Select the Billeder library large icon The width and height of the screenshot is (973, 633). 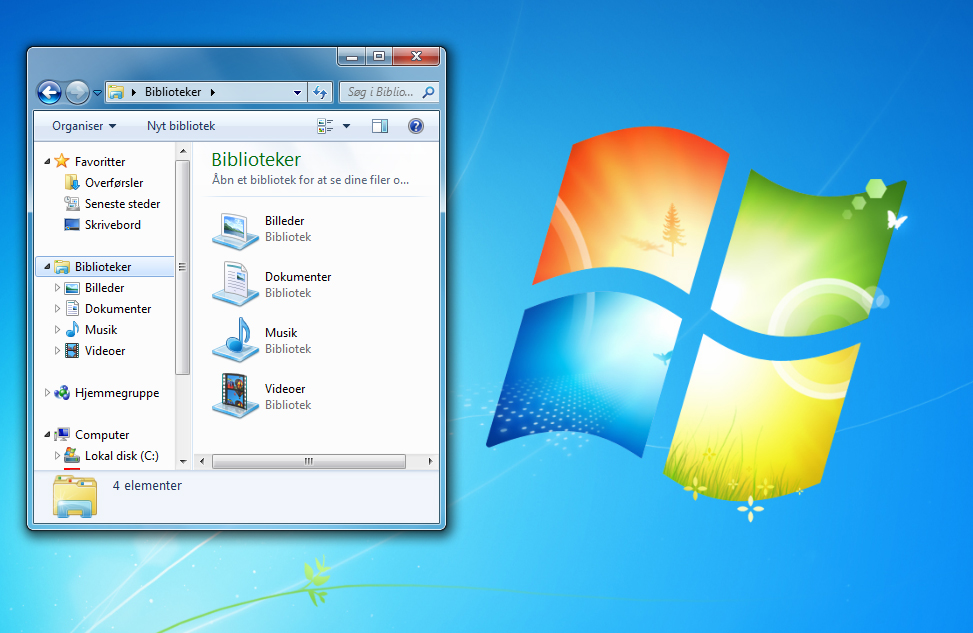point(235,230)
